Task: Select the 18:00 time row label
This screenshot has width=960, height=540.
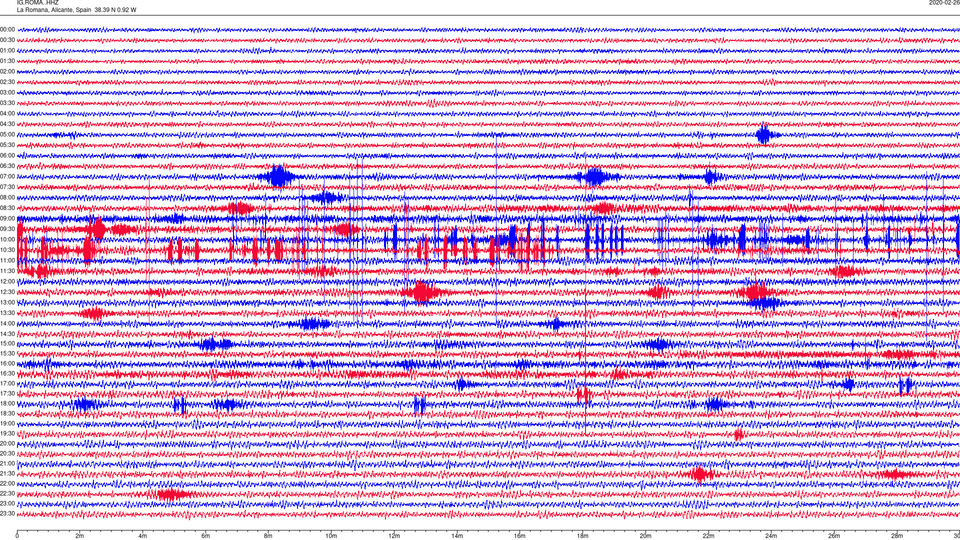Action: point(7,403)
